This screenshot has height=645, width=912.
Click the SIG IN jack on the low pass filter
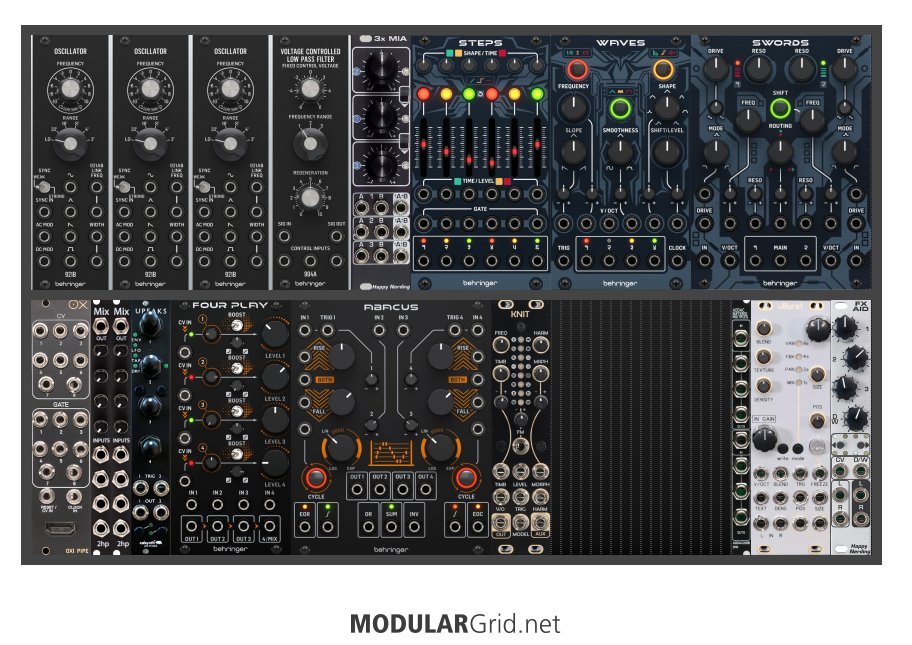tap(284, 236)
